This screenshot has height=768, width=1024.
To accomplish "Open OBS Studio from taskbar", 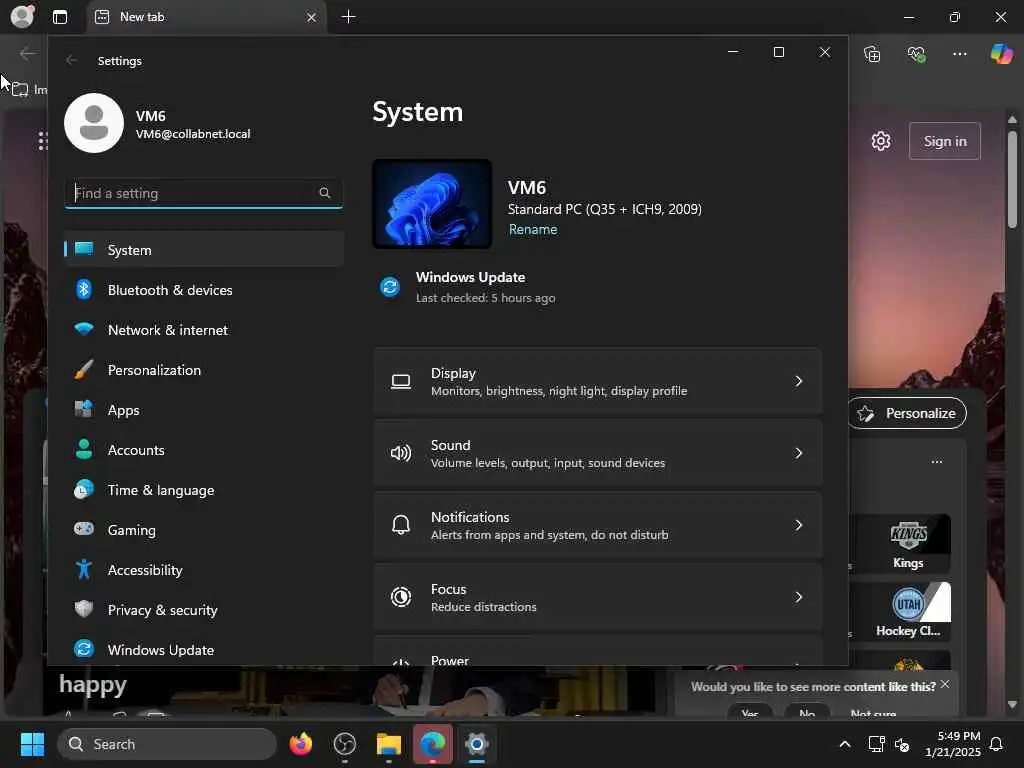I will [x=345, y=744].
